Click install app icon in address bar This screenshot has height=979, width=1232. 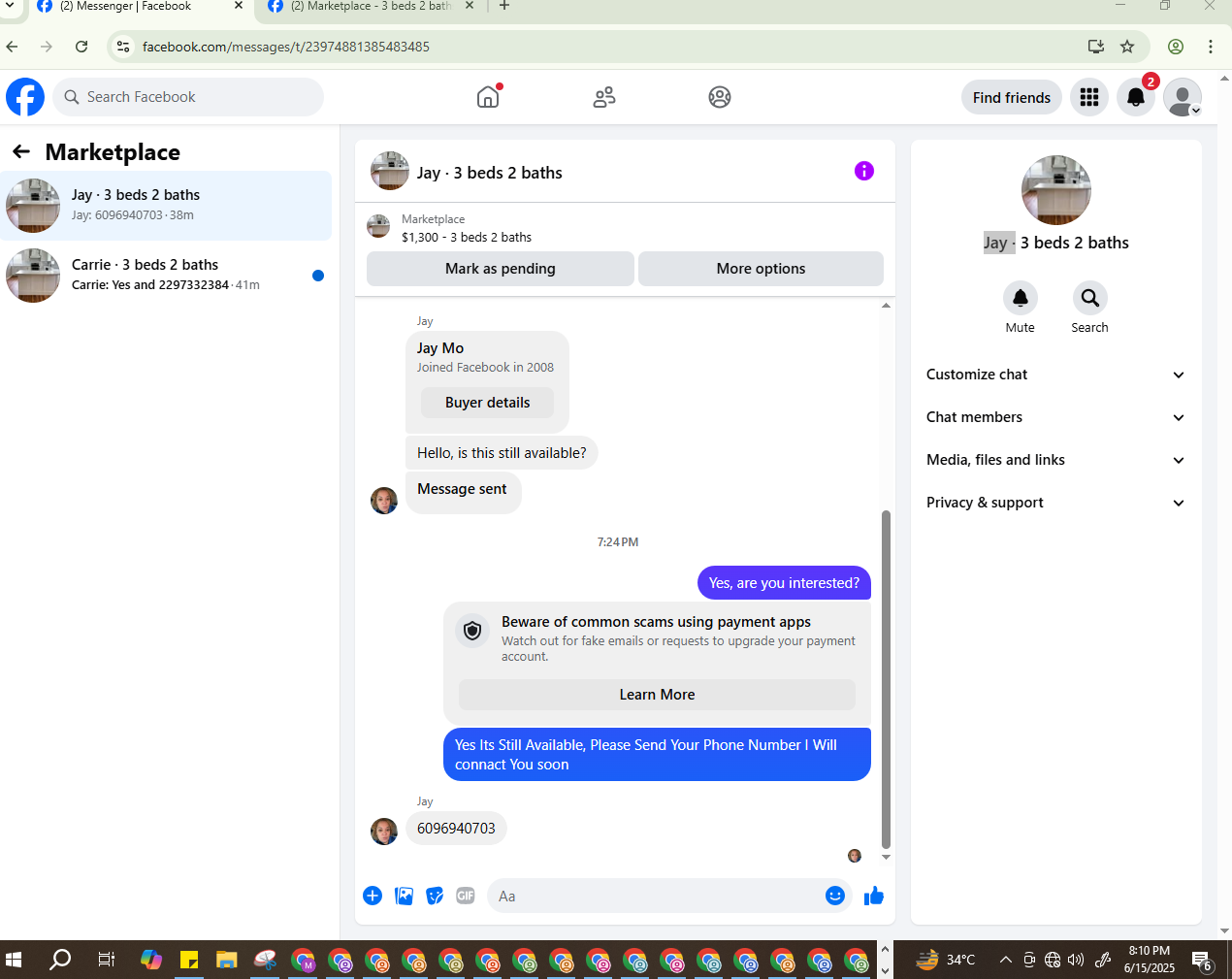click(x=1096, y=47)
